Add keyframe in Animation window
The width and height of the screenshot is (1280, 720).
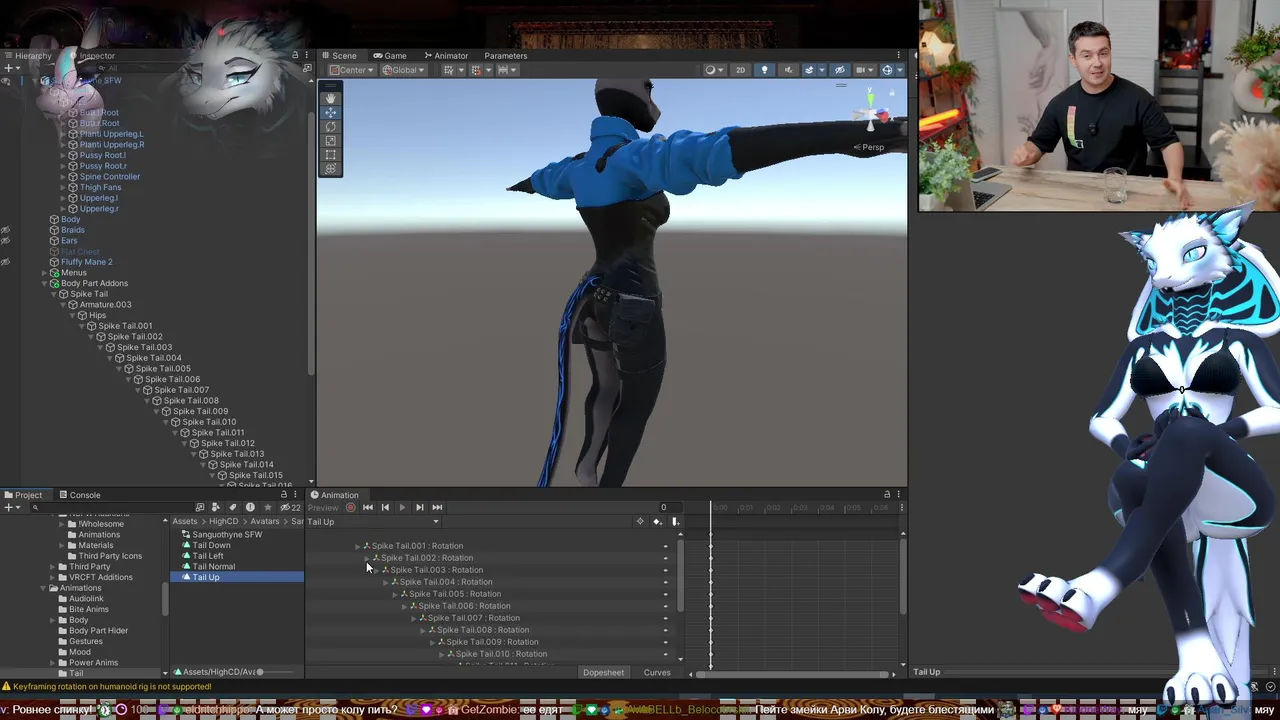click(657, 522)
